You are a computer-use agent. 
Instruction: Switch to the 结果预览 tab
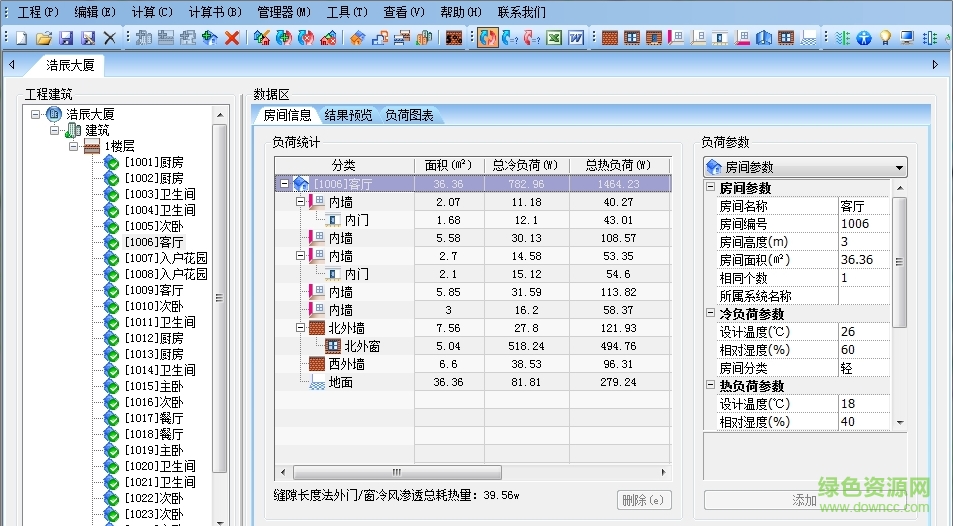348,115
